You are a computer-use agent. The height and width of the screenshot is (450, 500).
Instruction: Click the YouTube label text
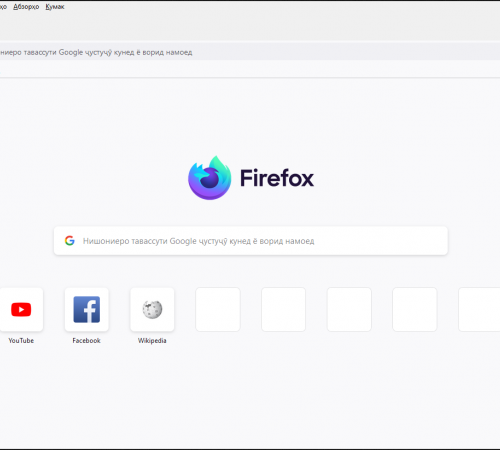click(x=21, y=340)
